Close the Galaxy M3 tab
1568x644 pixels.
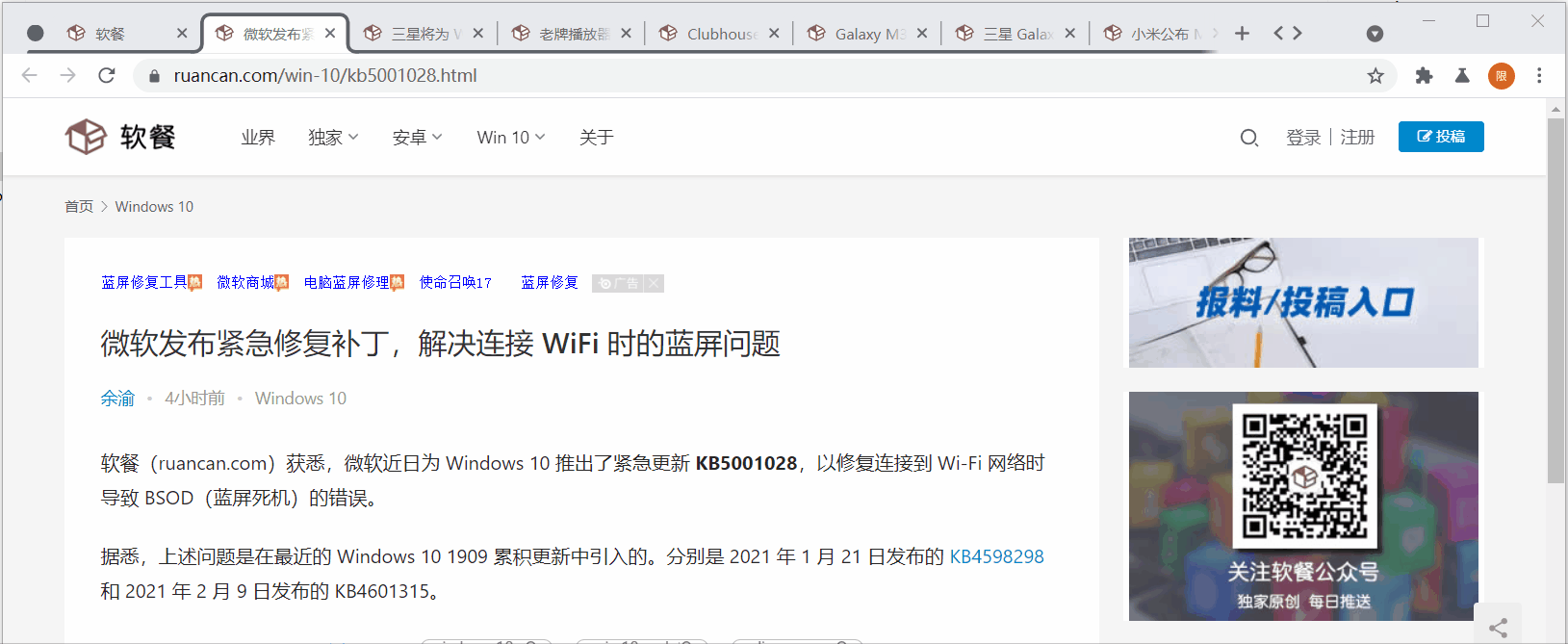tap(922, 34)
